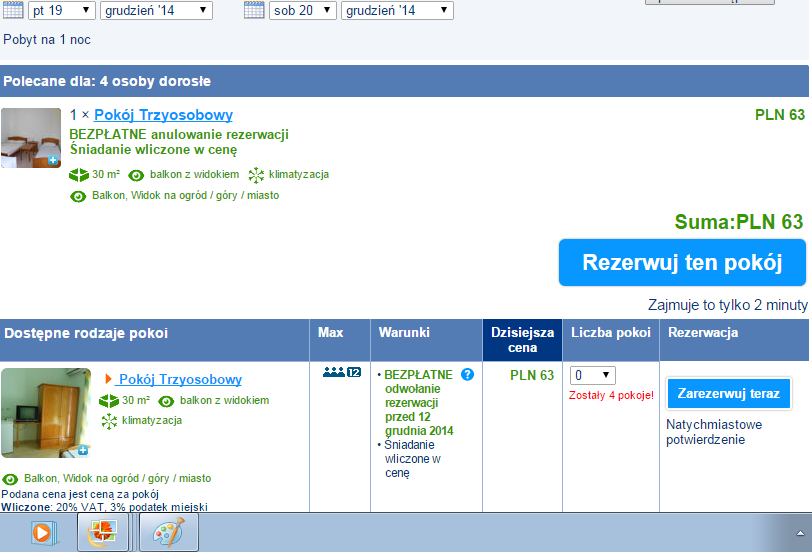The image size is (812, 552).
Task: Open check-out month dropdown grudzień '14
Action: click(397, 10)
